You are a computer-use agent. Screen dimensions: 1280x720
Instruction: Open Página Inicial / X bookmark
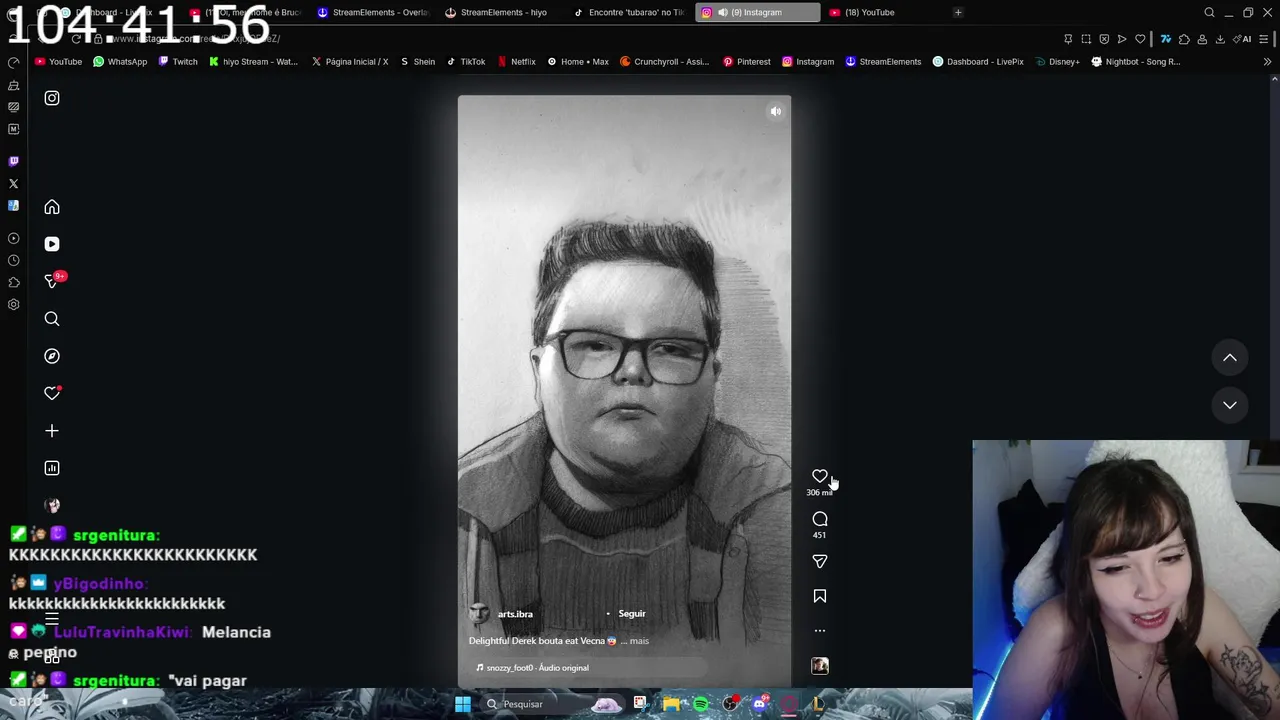350,62
